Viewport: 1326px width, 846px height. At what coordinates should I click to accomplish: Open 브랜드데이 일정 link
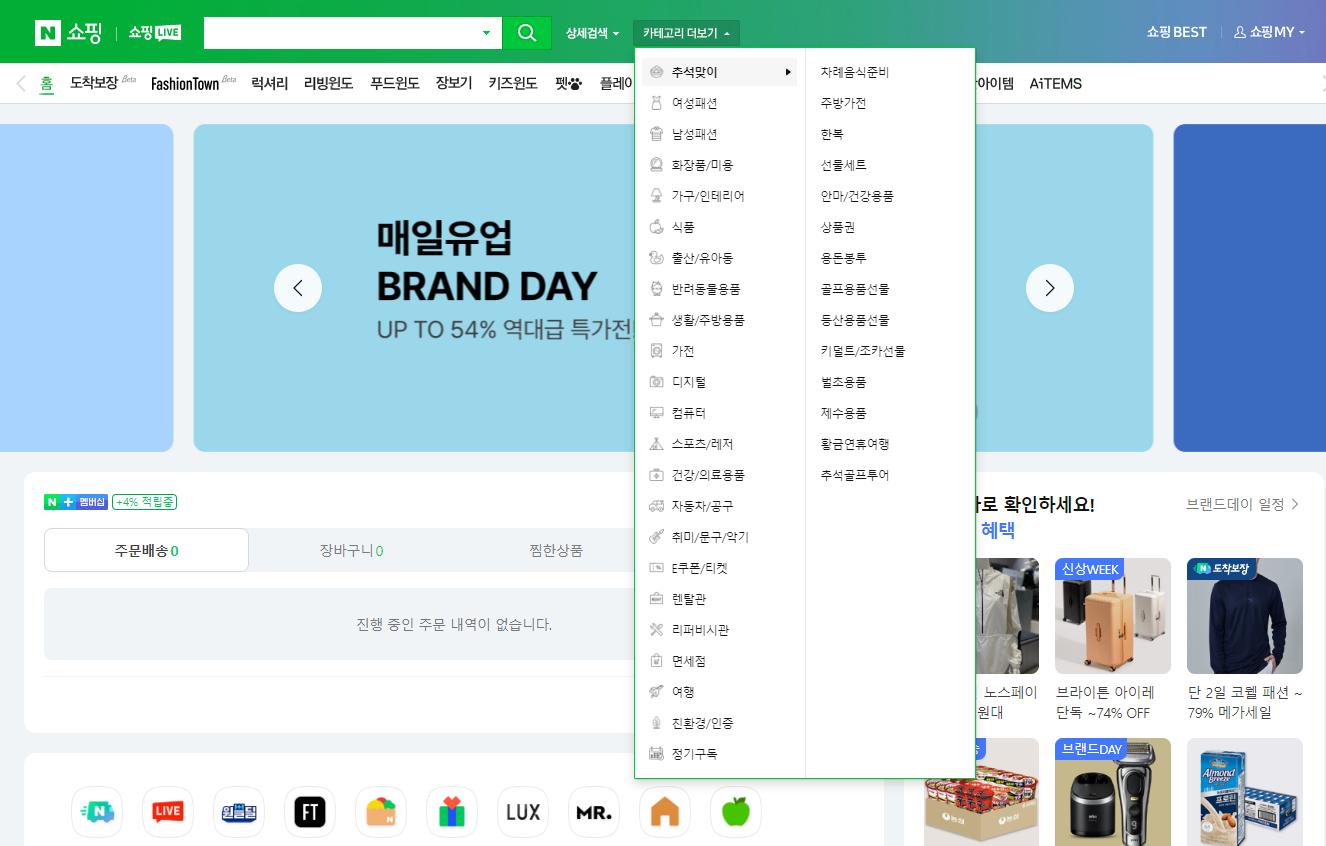tap(1243, 505)
